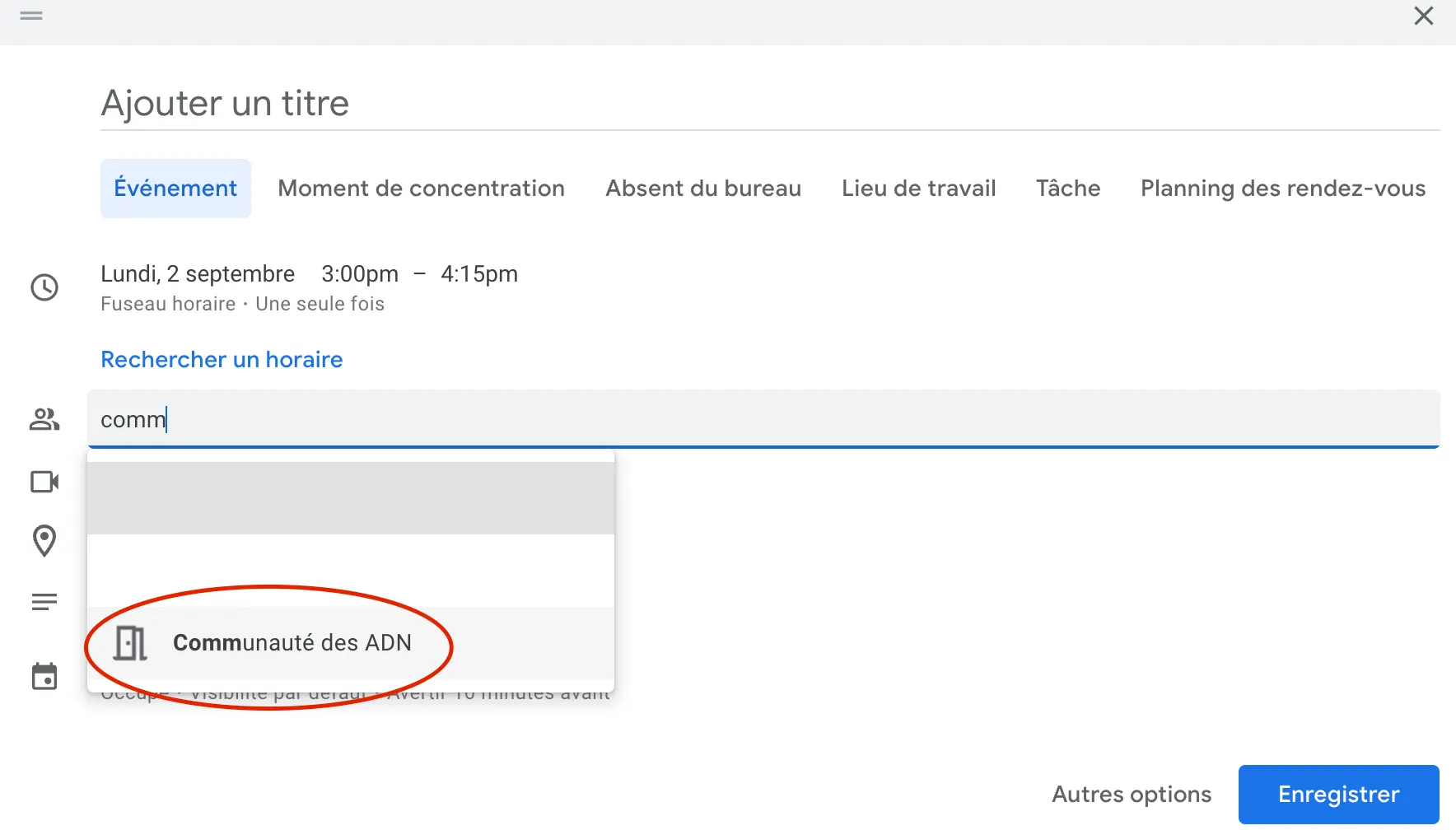Screen dimensions: 1456x830
Task: Click the calendar icon in sidebar
Action: (44, 676)
